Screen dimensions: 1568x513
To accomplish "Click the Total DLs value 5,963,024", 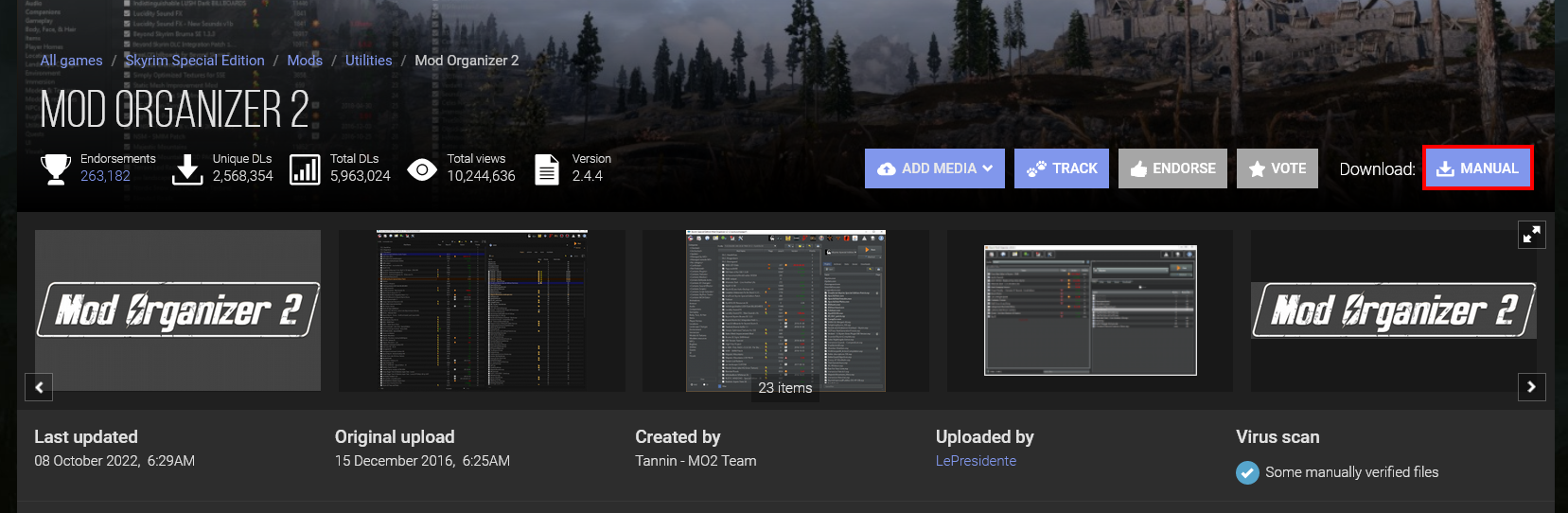I will [360, 176].
